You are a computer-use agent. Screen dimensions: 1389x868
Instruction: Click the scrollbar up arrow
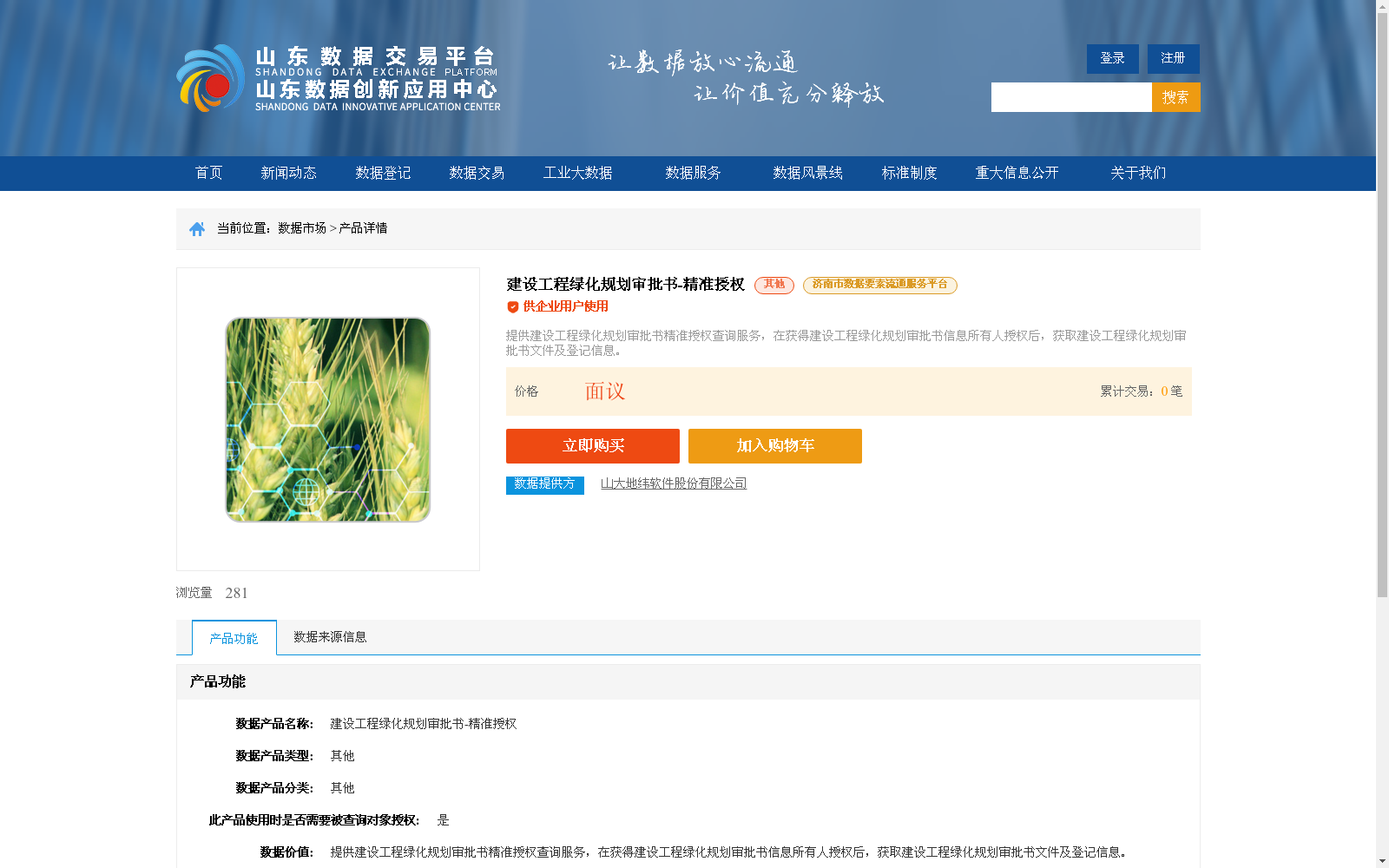point(1382,6)
